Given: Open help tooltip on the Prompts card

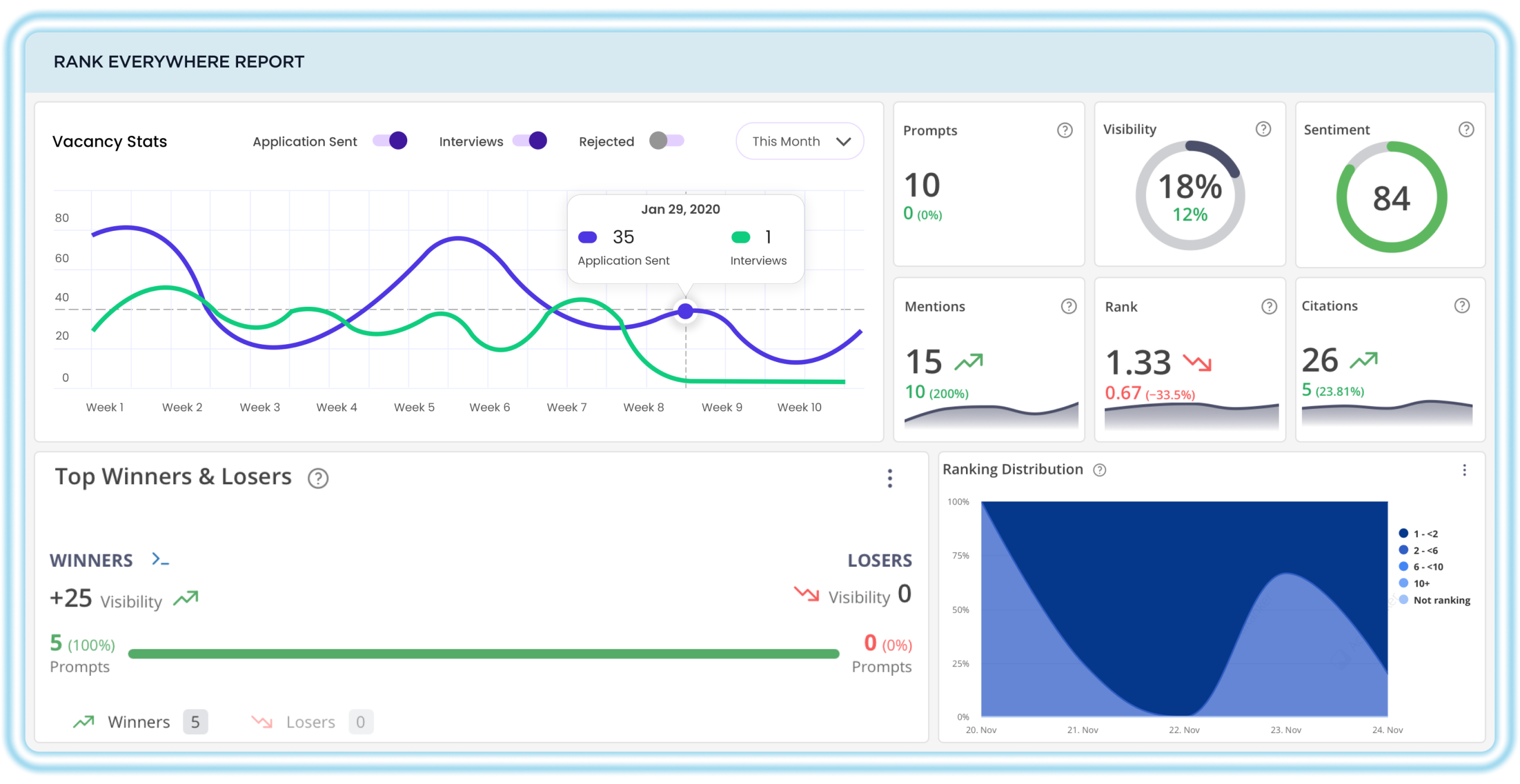Looking at the screenshot, I should (1065, 131).
